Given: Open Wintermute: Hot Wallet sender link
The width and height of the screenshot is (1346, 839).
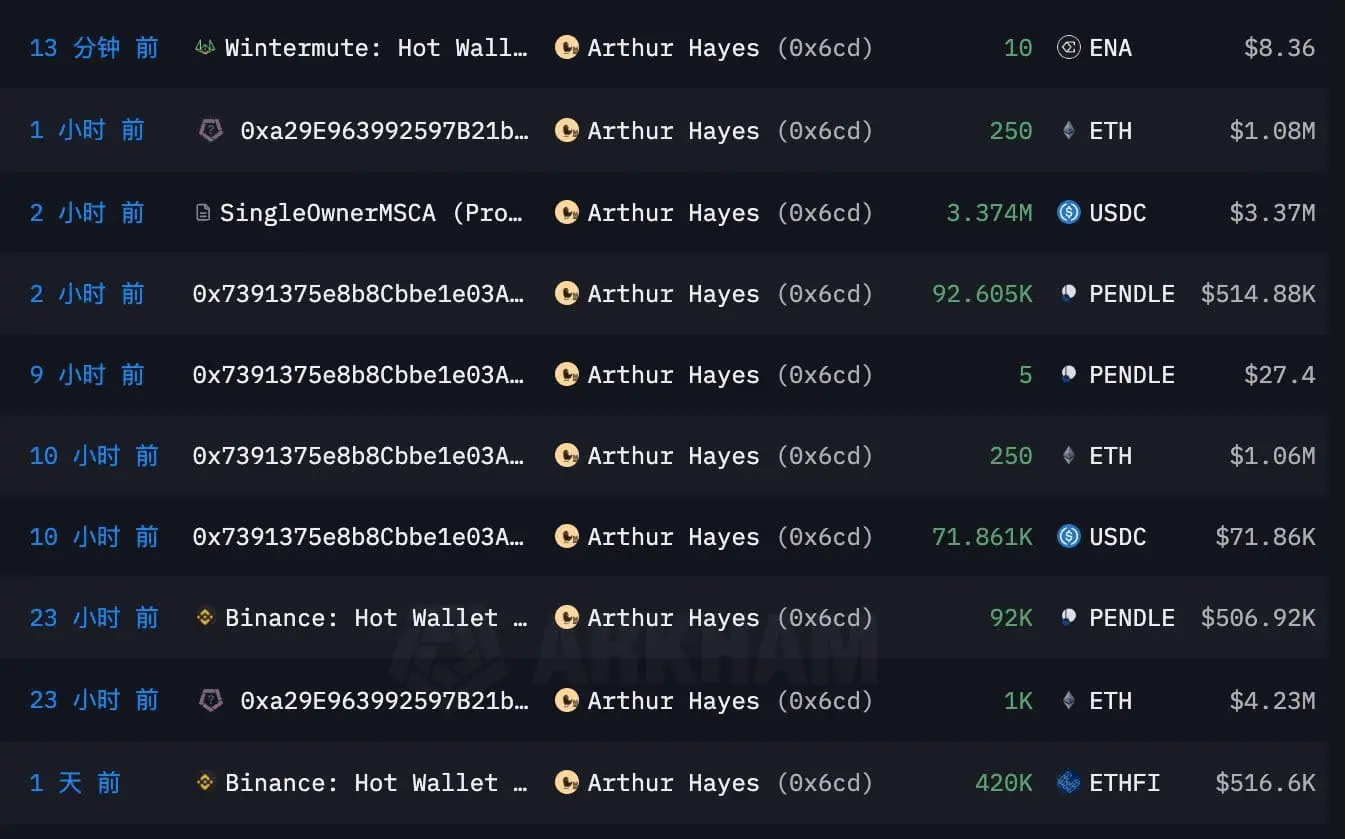Looking at the screenshot, I should point(376,48).
